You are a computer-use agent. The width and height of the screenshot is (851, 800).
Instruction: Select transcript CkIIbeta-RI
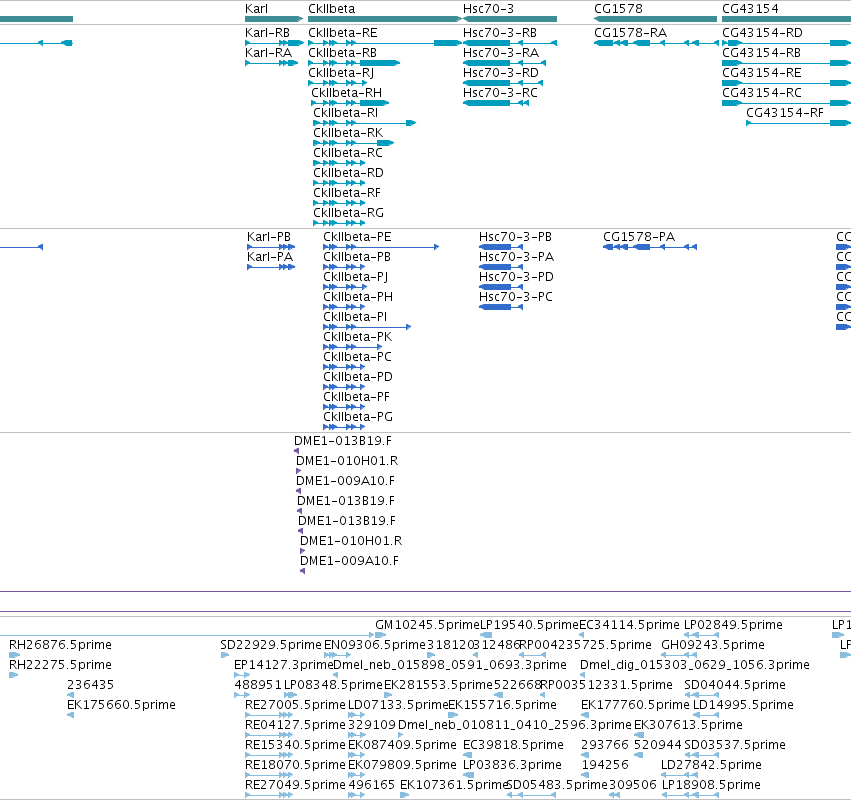click(346, 113)
